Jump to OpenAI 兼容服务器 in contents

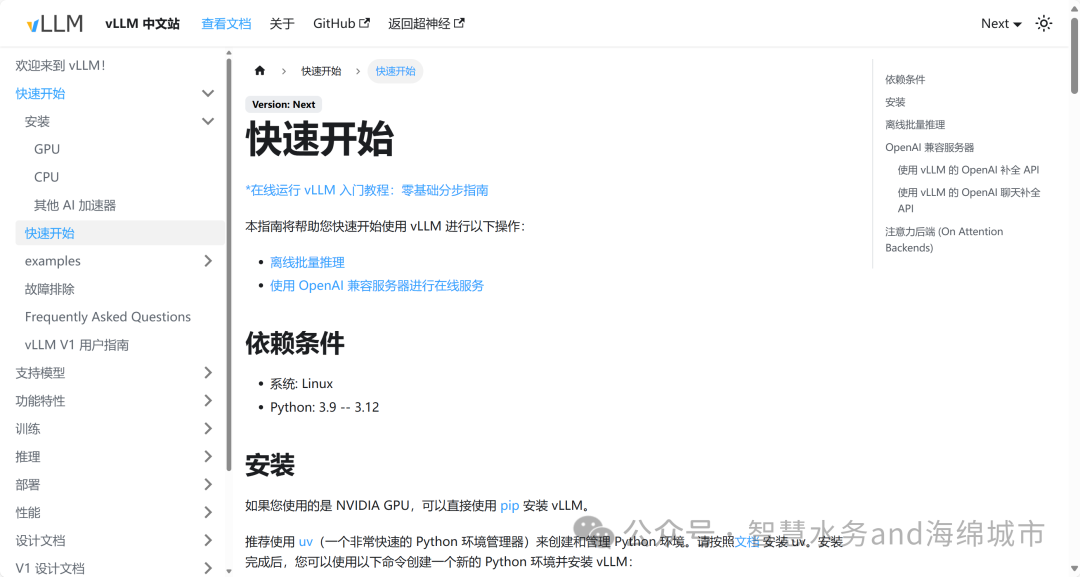[930, 147]
